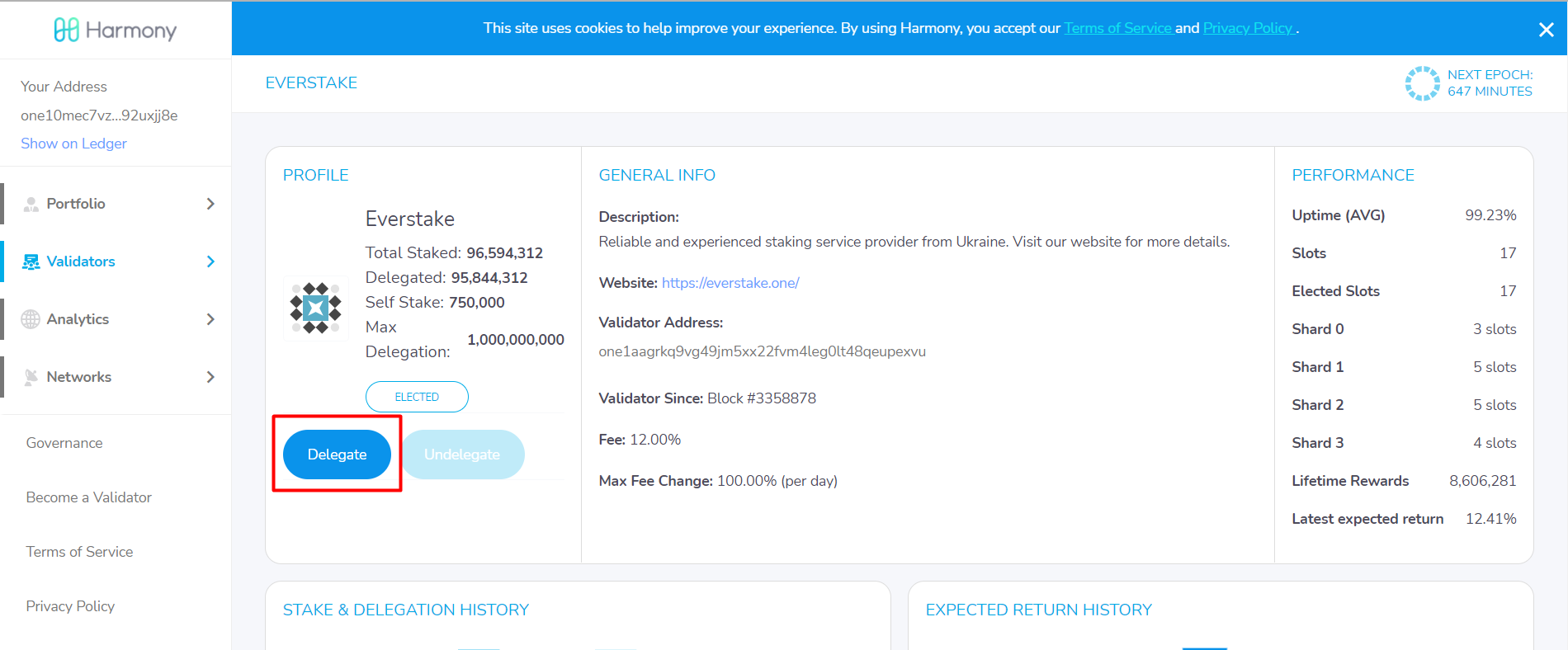Open Terms of Service in sidebar
1568x650 pixels.
(x=79, y=552)
